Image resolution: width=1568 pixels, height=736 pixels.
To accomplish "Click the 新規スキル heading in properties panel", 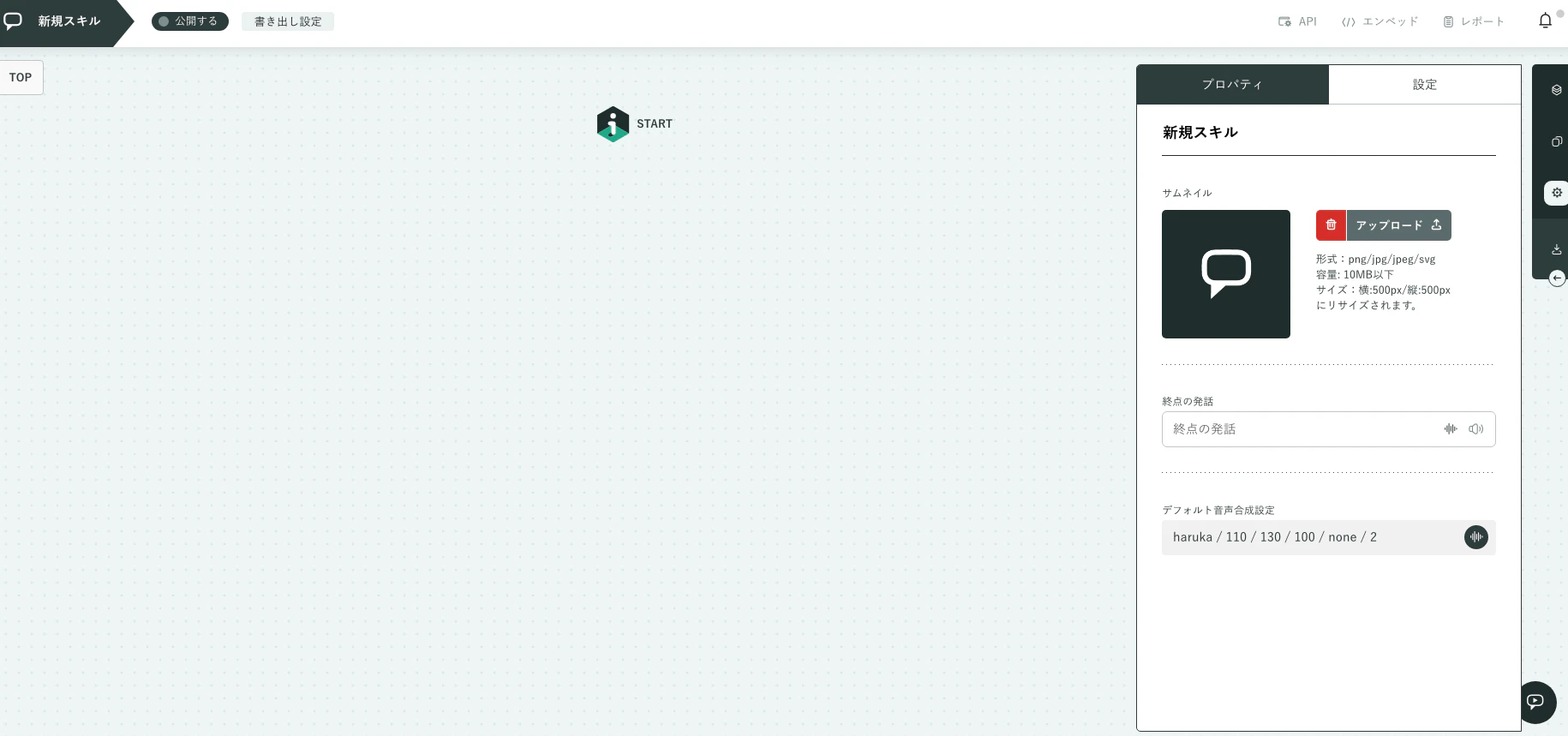I will (1200, 132).
